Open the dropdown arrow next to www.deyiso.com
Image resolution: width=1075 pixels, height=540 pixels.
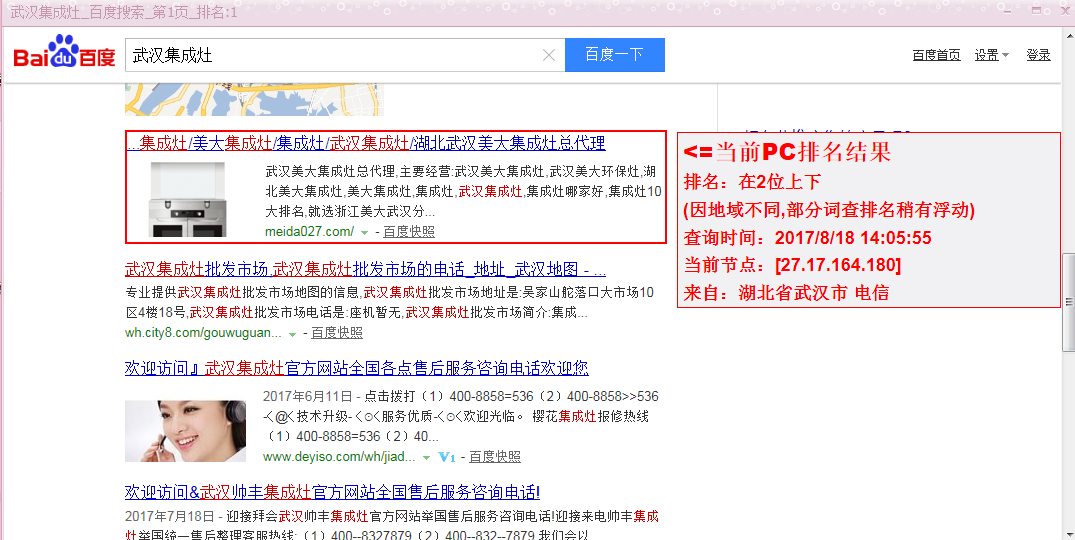click(x=426, y=457)
